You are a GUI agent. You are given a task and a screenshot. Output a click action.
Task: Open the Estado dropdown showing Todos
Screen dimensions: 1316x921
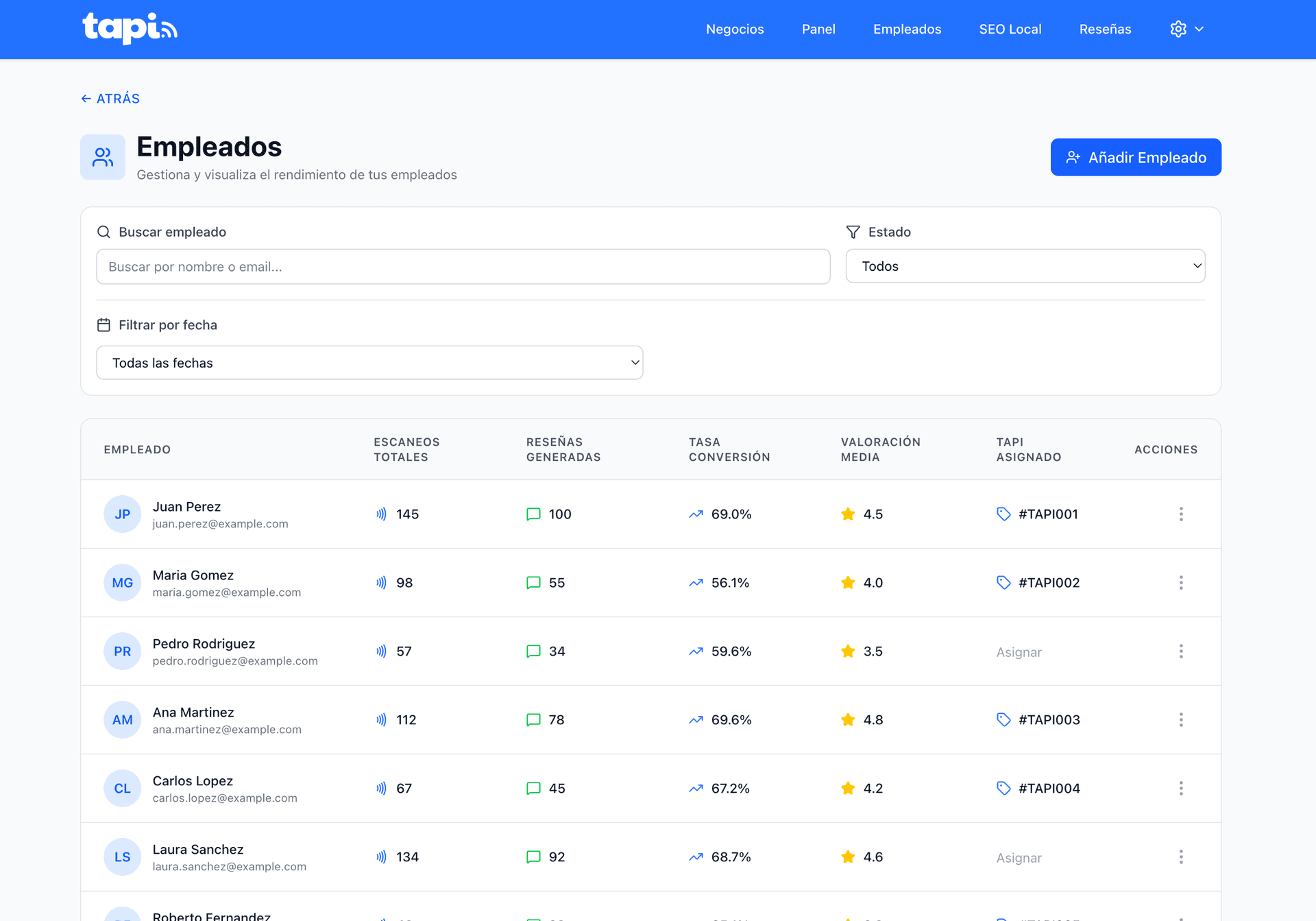[1025, 266]
